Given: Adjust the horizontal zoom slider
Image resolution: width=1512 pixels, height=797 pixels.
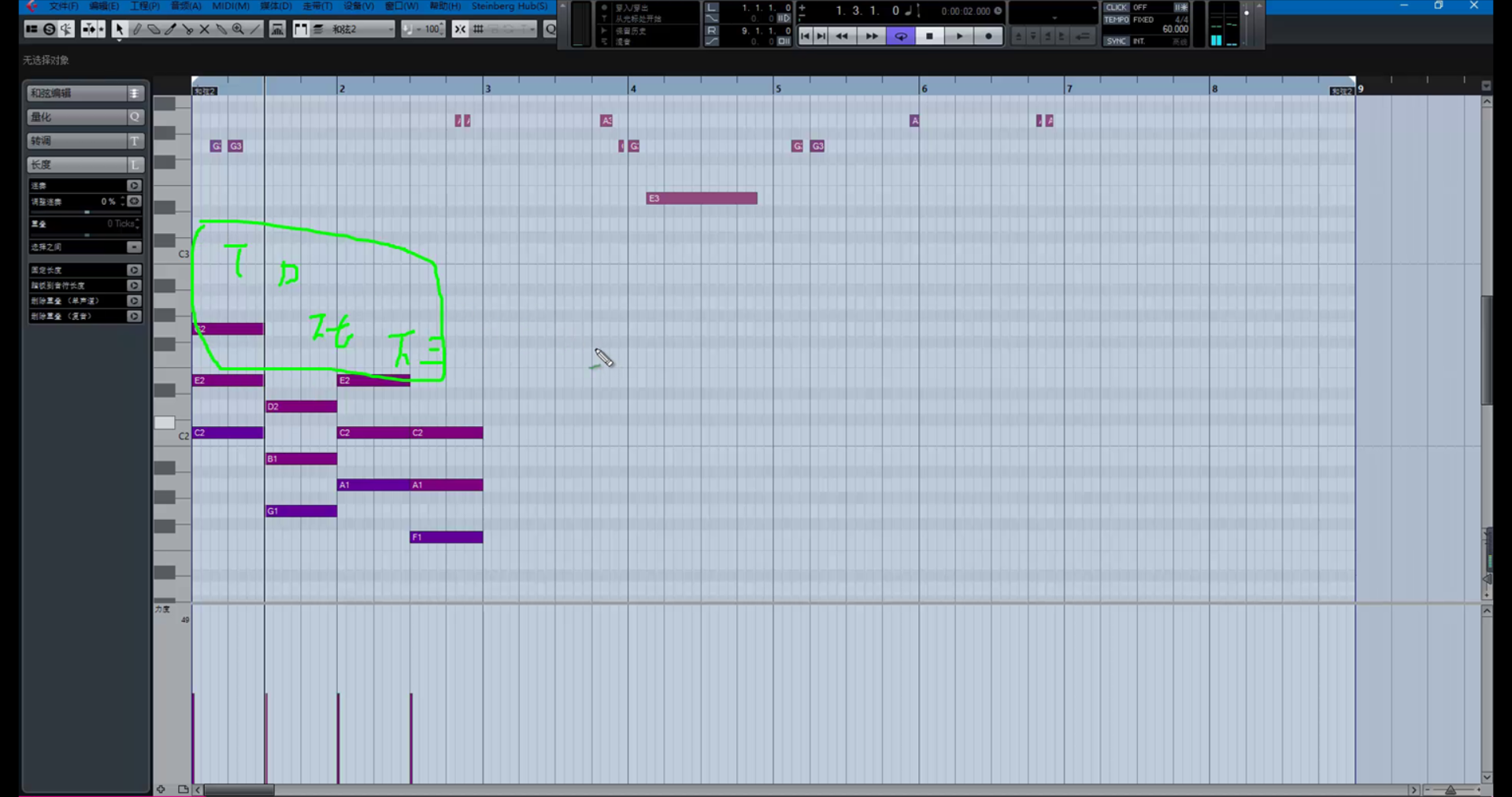Looking at the screenshot, I should tap(1451, 790).
